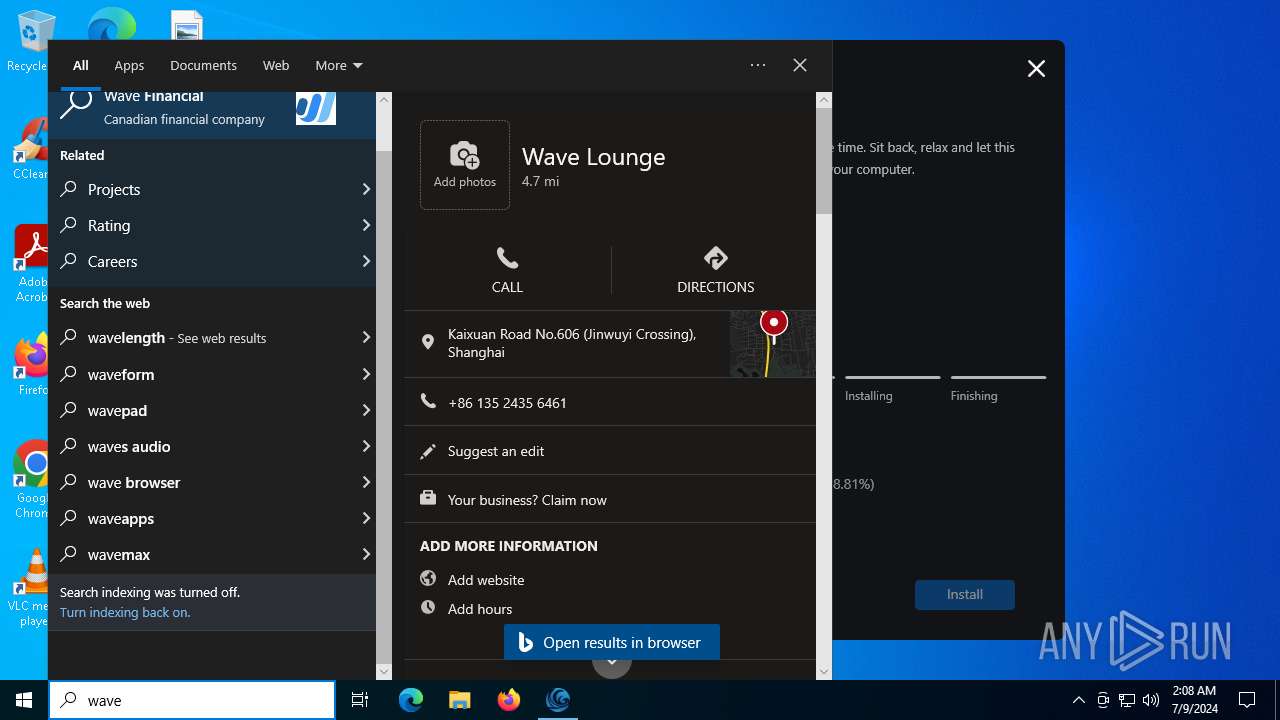
Task: Click the Wave Financial logo thumbnail
Action: click(x=316, y=108)
